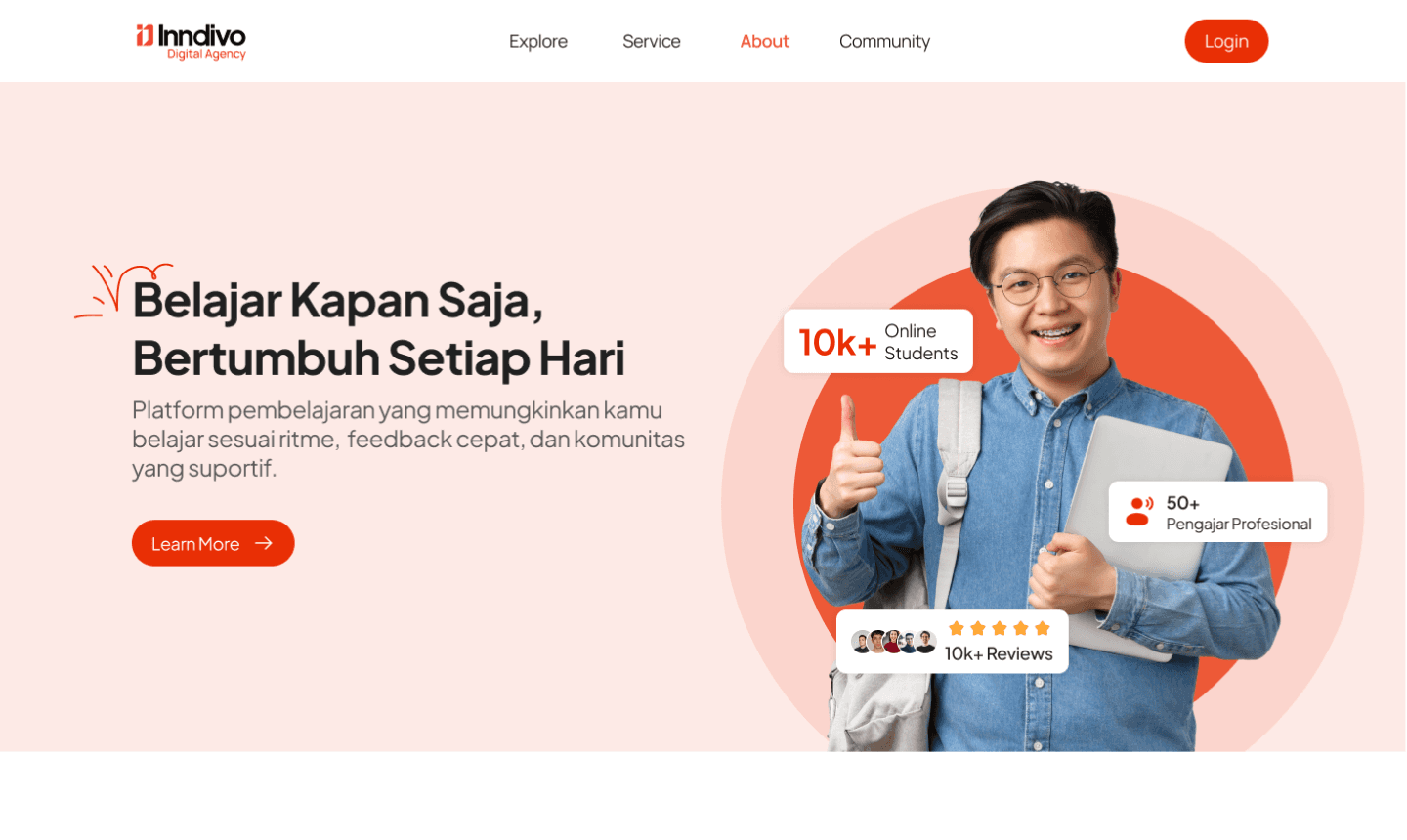
Task: Click the Login button
Action: pos(1226,41)
